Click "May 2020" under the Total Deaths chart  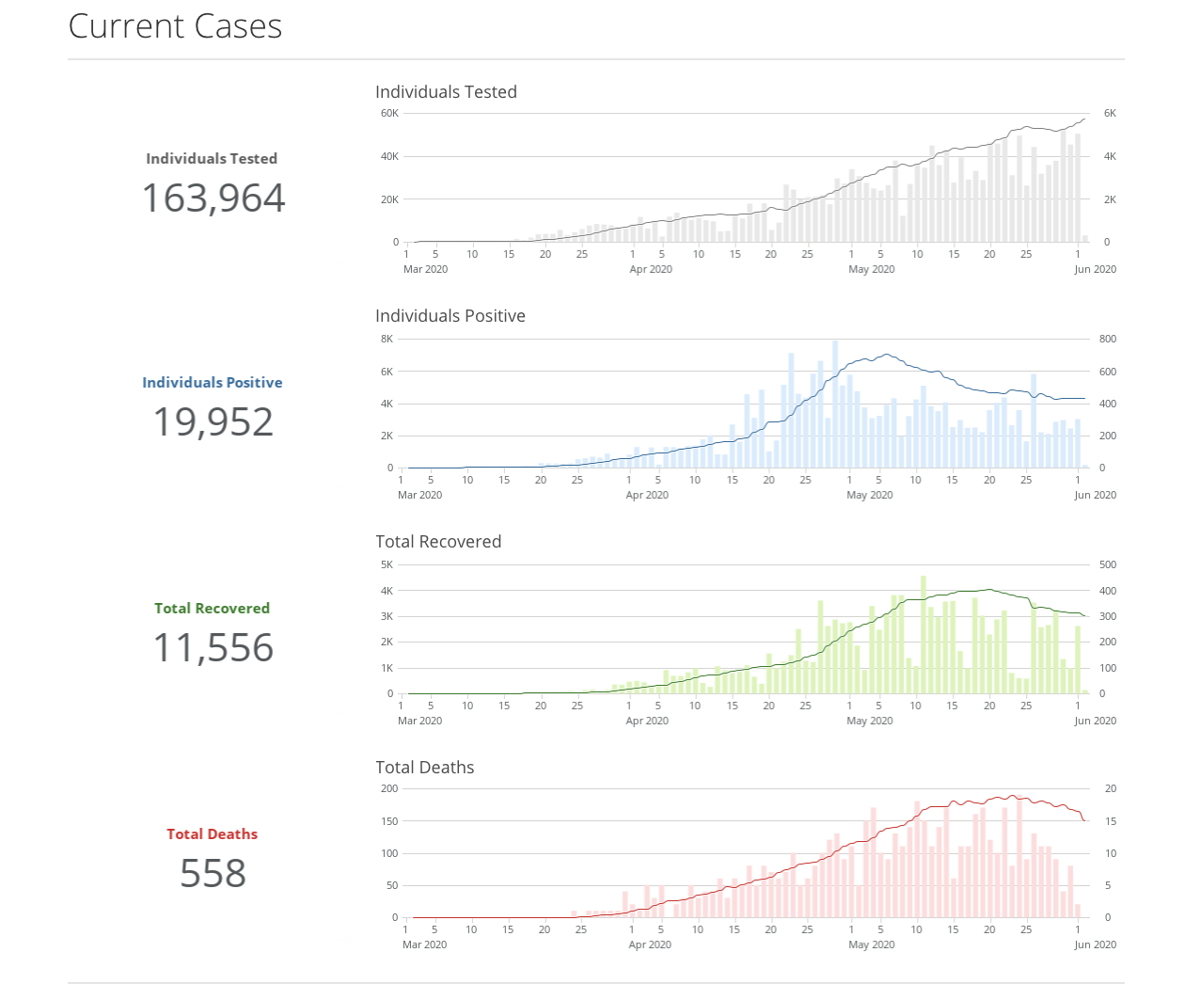pos(871,944)
